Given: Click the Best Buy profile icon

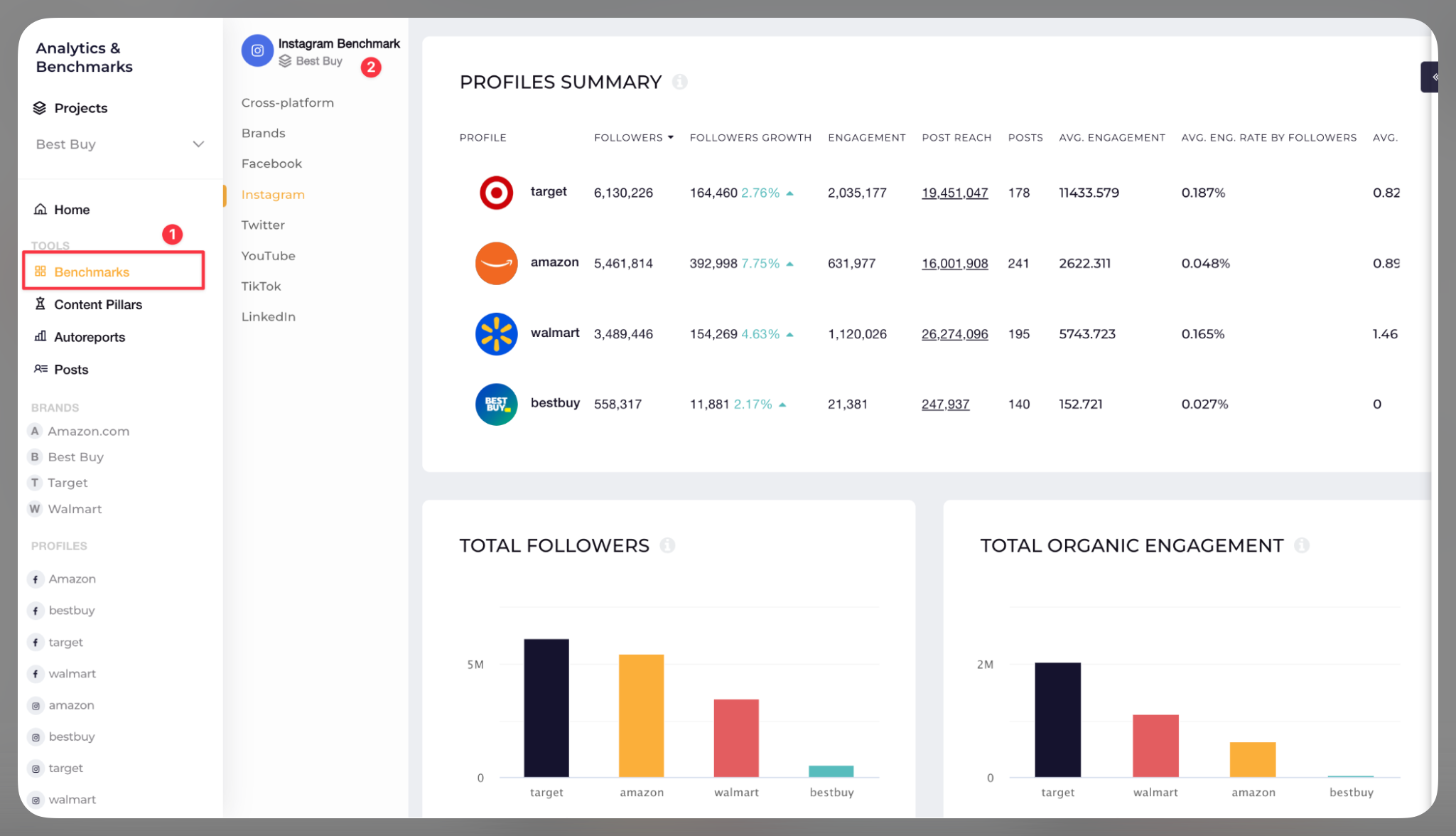Looking at the screenshot, I should pyautogui.click(x=496, y=404).
